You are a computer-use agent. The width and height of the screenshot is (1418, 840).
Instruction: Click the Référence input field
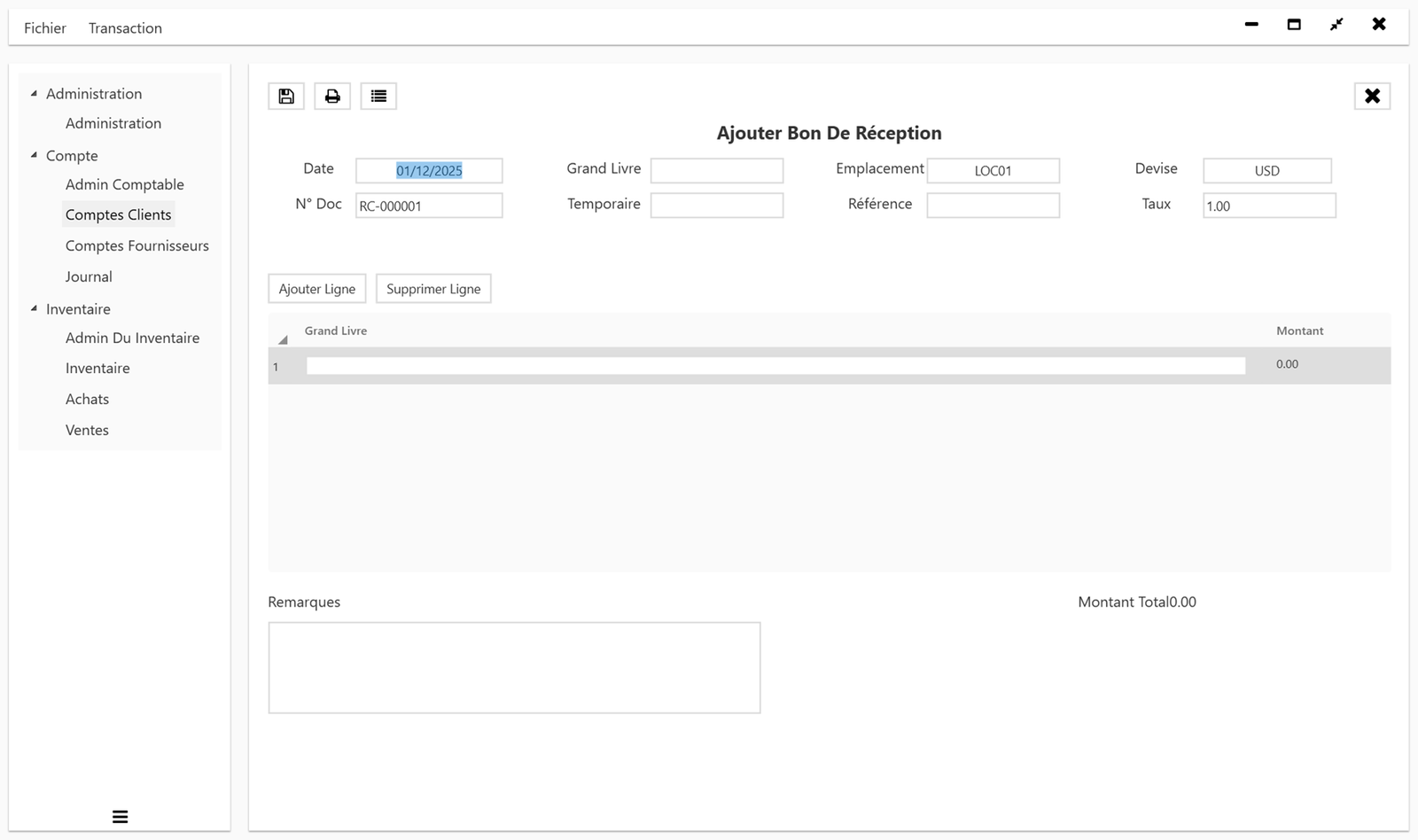(x=993, y=205)
